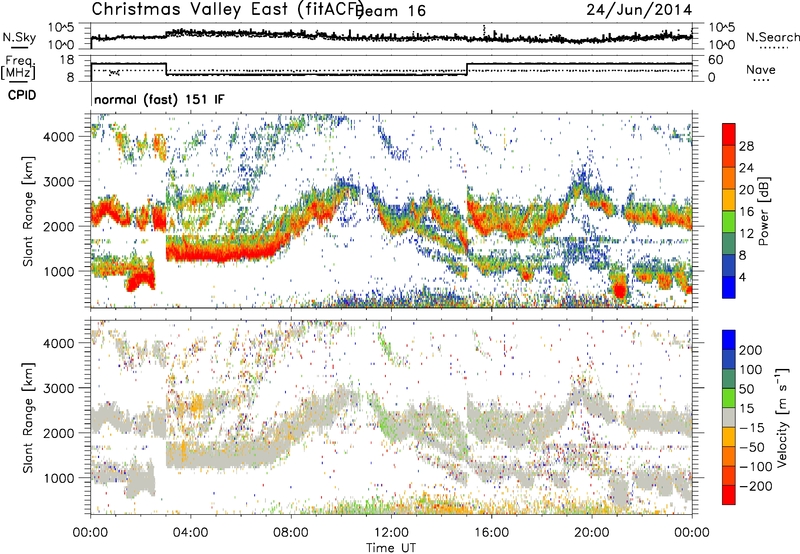Click the '12' label on power colorbar

[x=746, y=234]
